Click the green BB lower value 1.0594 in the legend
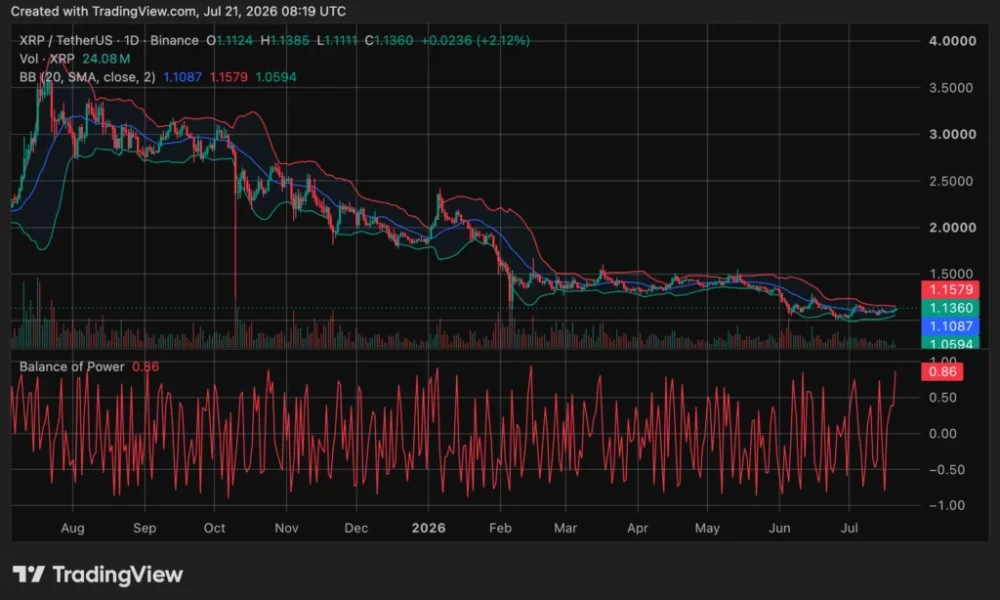Image resolution: width=1000 pixels, height=600 pixels. click(x=276, y=77)
